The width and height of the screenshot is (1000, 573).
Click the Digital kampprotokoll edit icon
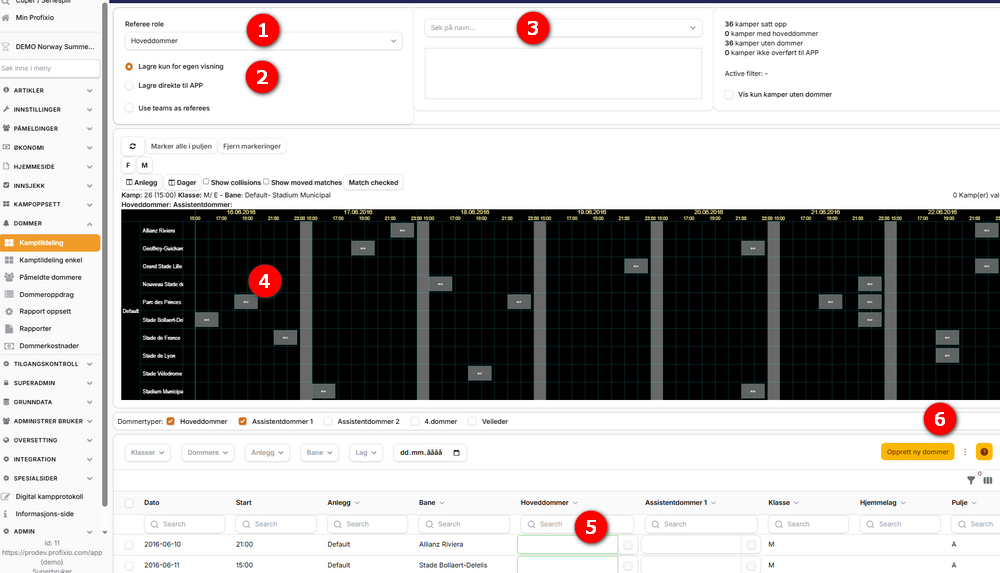pos(6,496)
